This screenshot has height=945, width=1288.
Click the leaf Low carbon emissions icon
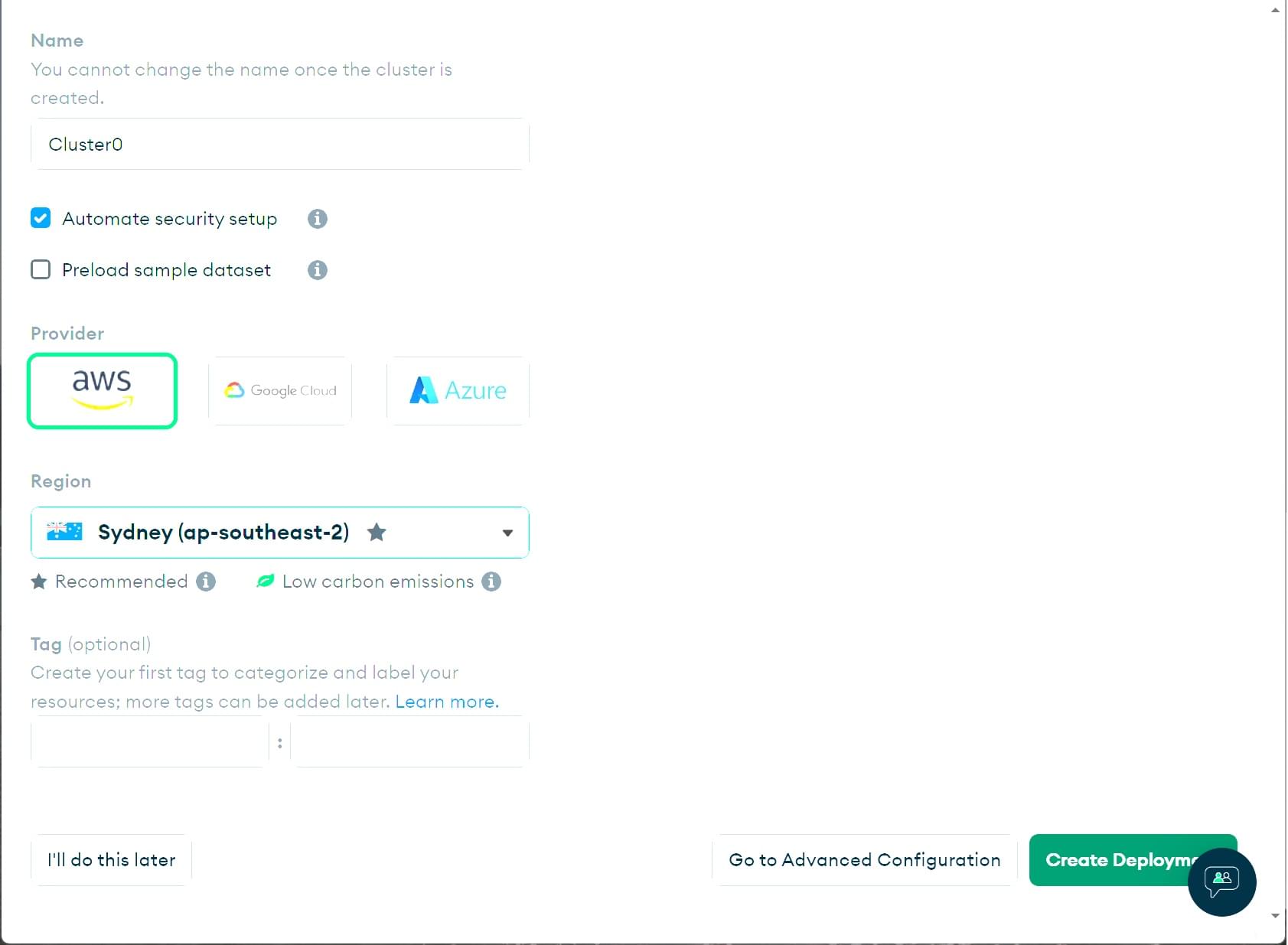[x=264, y=581]
